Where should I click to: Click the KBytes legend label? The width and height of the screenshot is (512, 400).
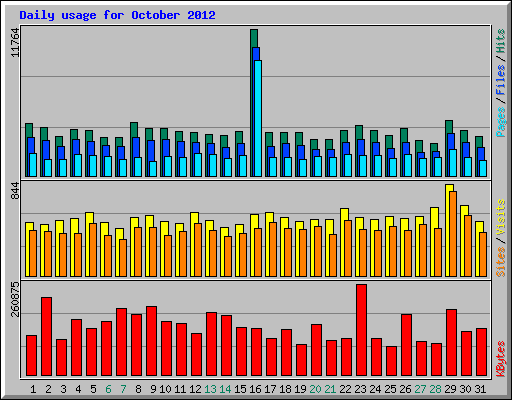pos(501,359)
